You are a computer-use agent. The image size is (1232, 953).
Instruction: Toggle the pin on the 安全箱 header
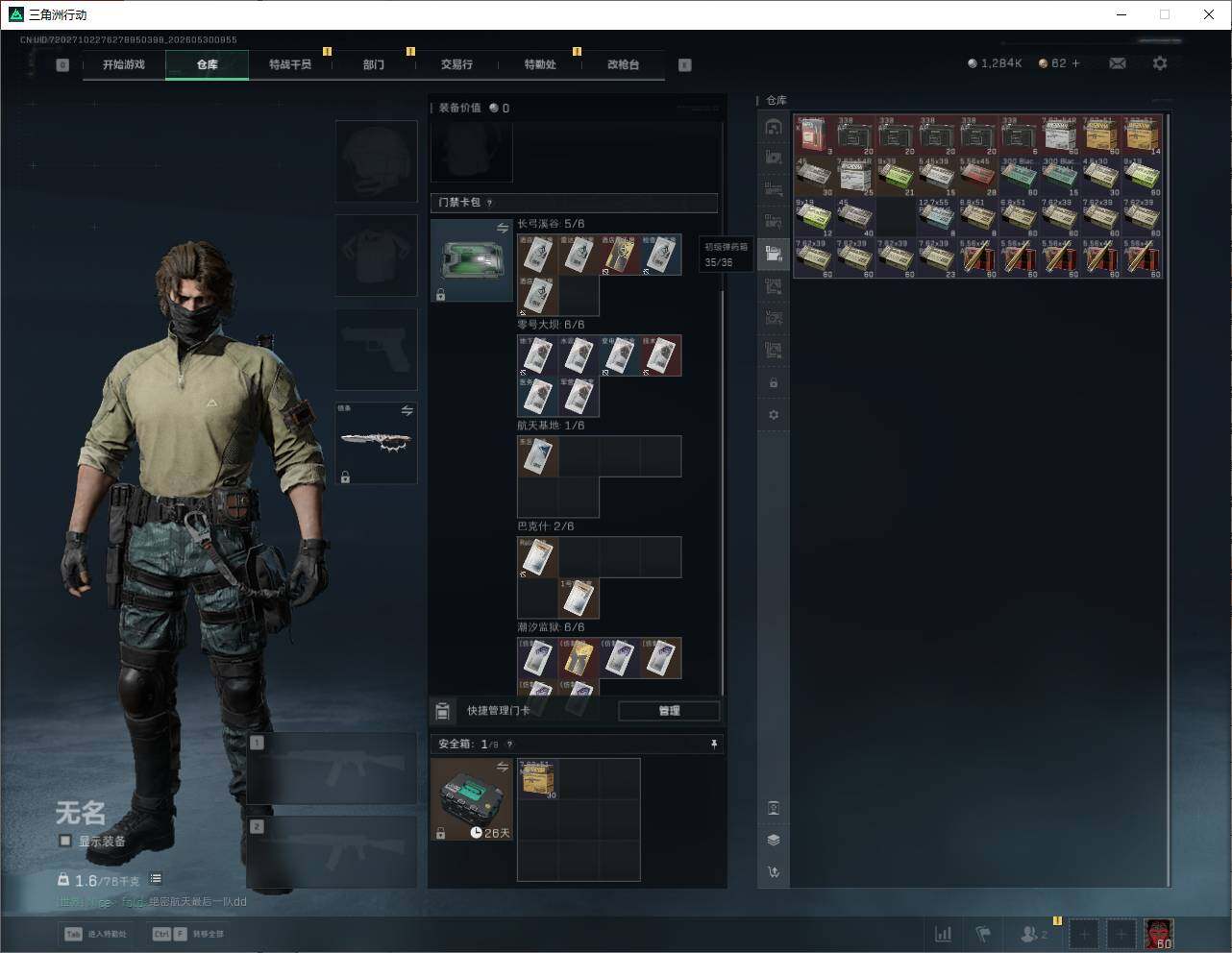713,744
